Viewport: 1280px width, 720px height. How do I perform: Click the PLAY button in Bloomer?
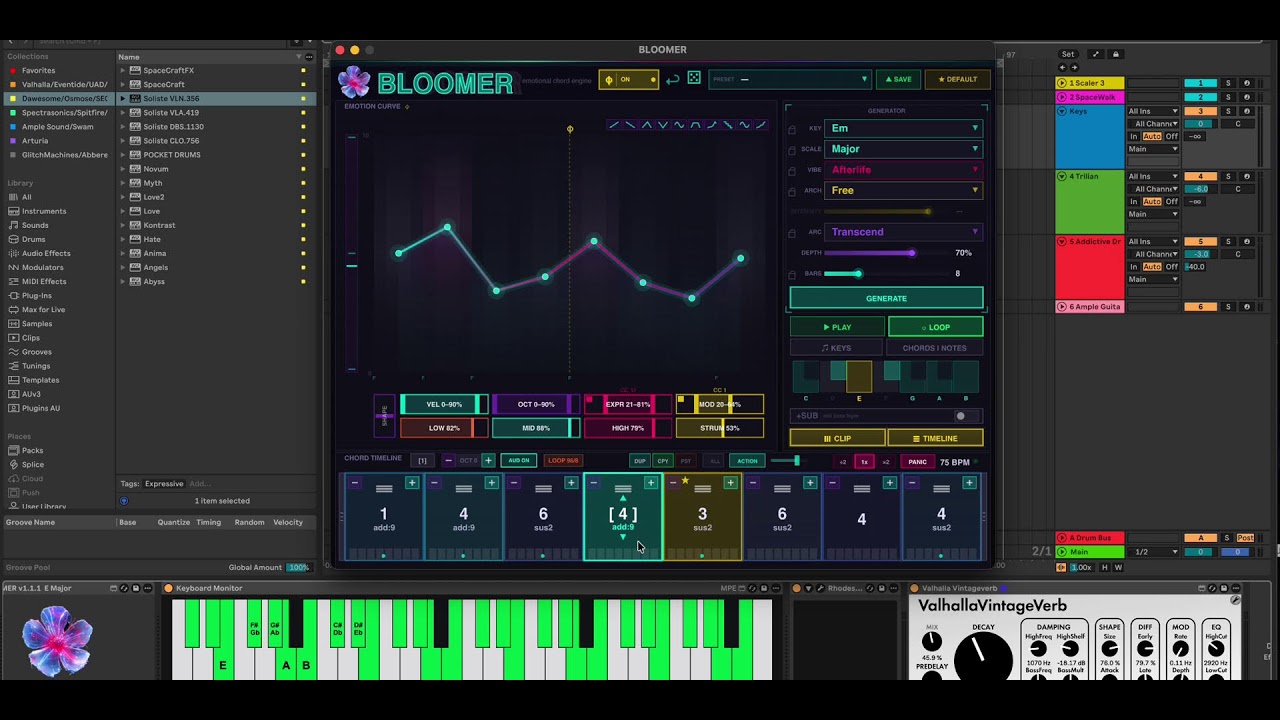pos(837,327)
